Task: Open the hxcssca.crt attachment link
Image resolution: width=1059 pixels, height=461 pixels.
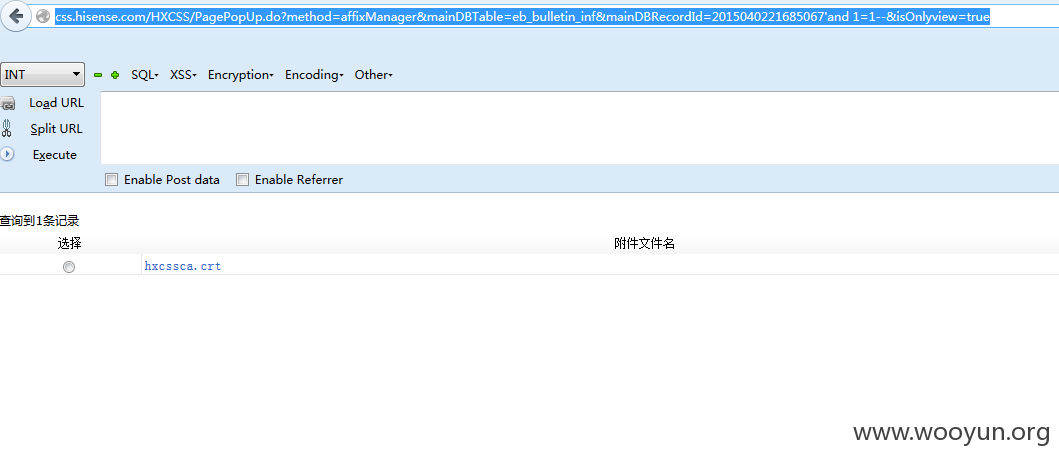Action: (x=183, y=266)
